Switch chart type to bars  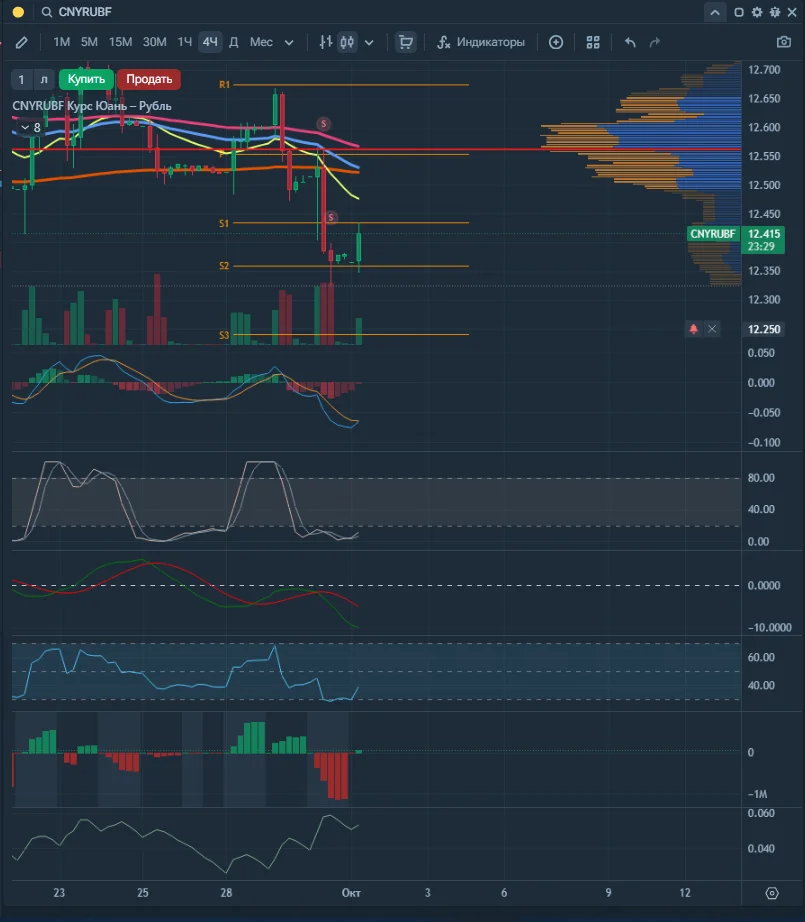point(326,42)
